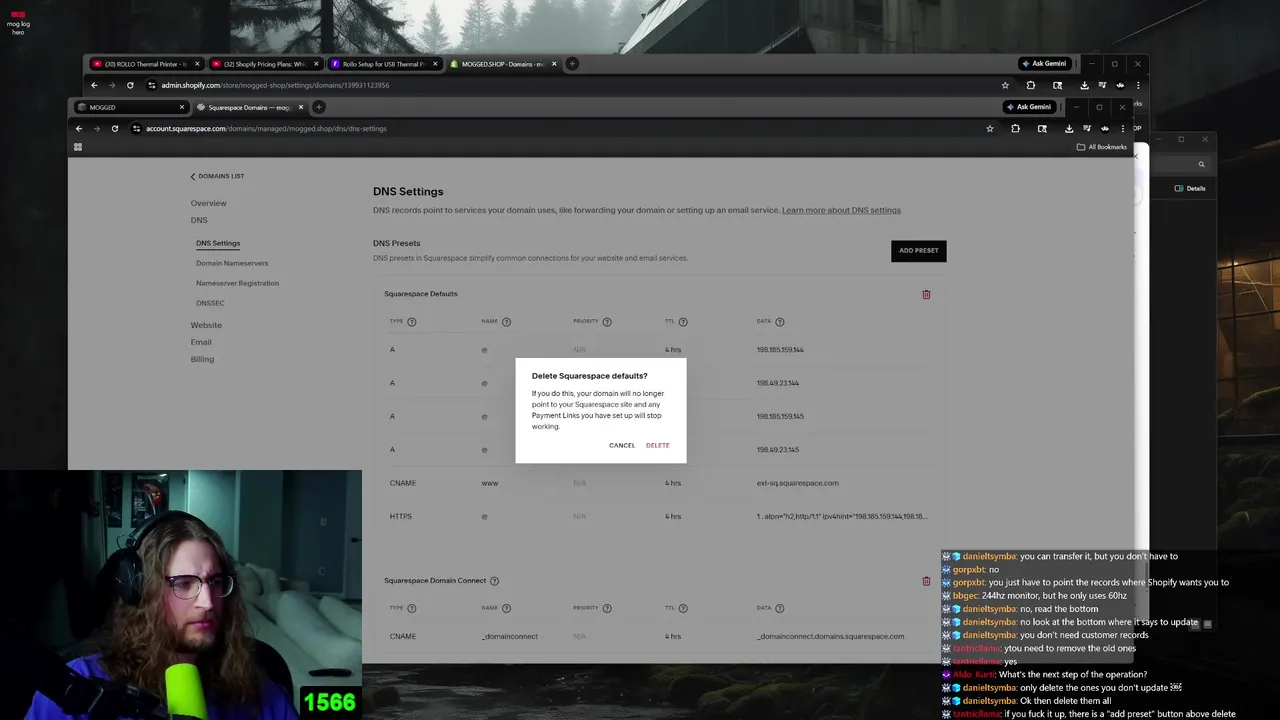Click back arrow in Squarespace browser window
The height and width of the screenshot is (720, 1280).
[x=79, y=128]
